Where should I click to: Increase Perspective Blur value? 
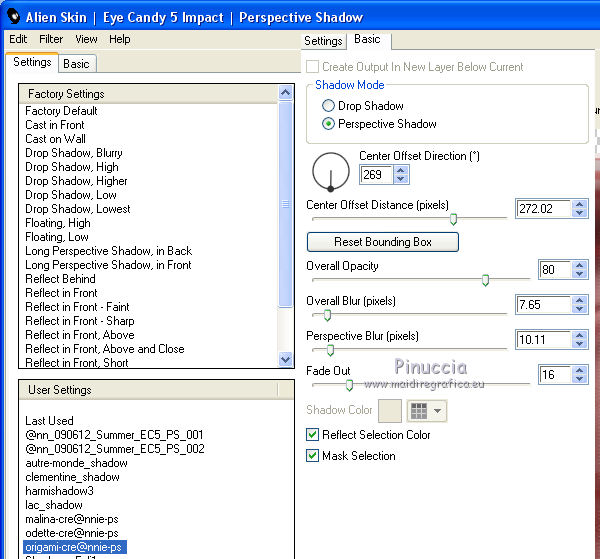(579, 335)
